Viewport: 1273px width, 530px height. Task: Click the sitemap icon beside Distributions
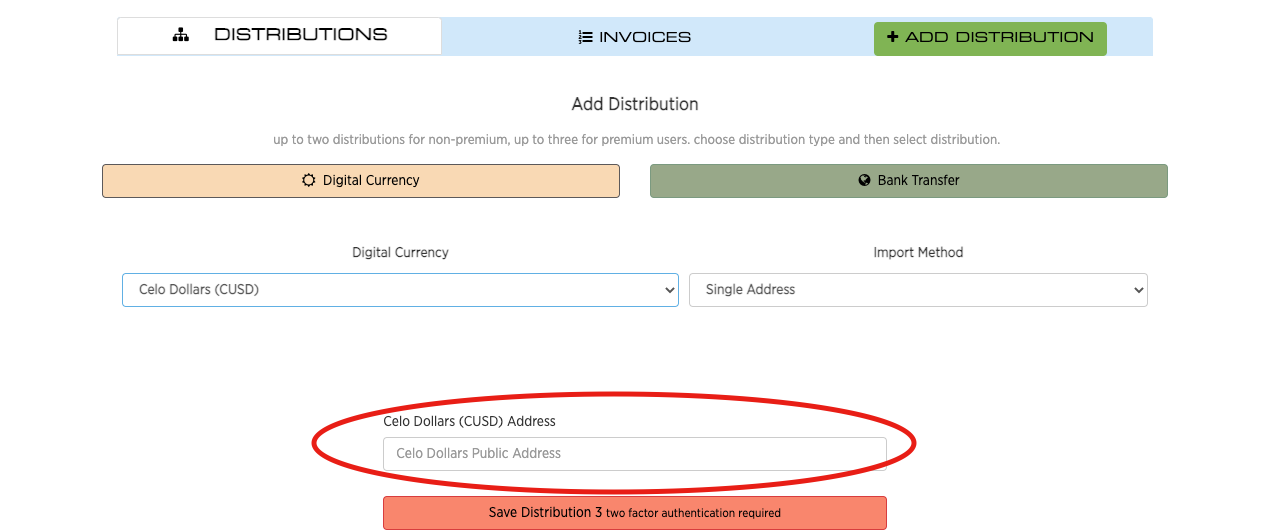181,35
